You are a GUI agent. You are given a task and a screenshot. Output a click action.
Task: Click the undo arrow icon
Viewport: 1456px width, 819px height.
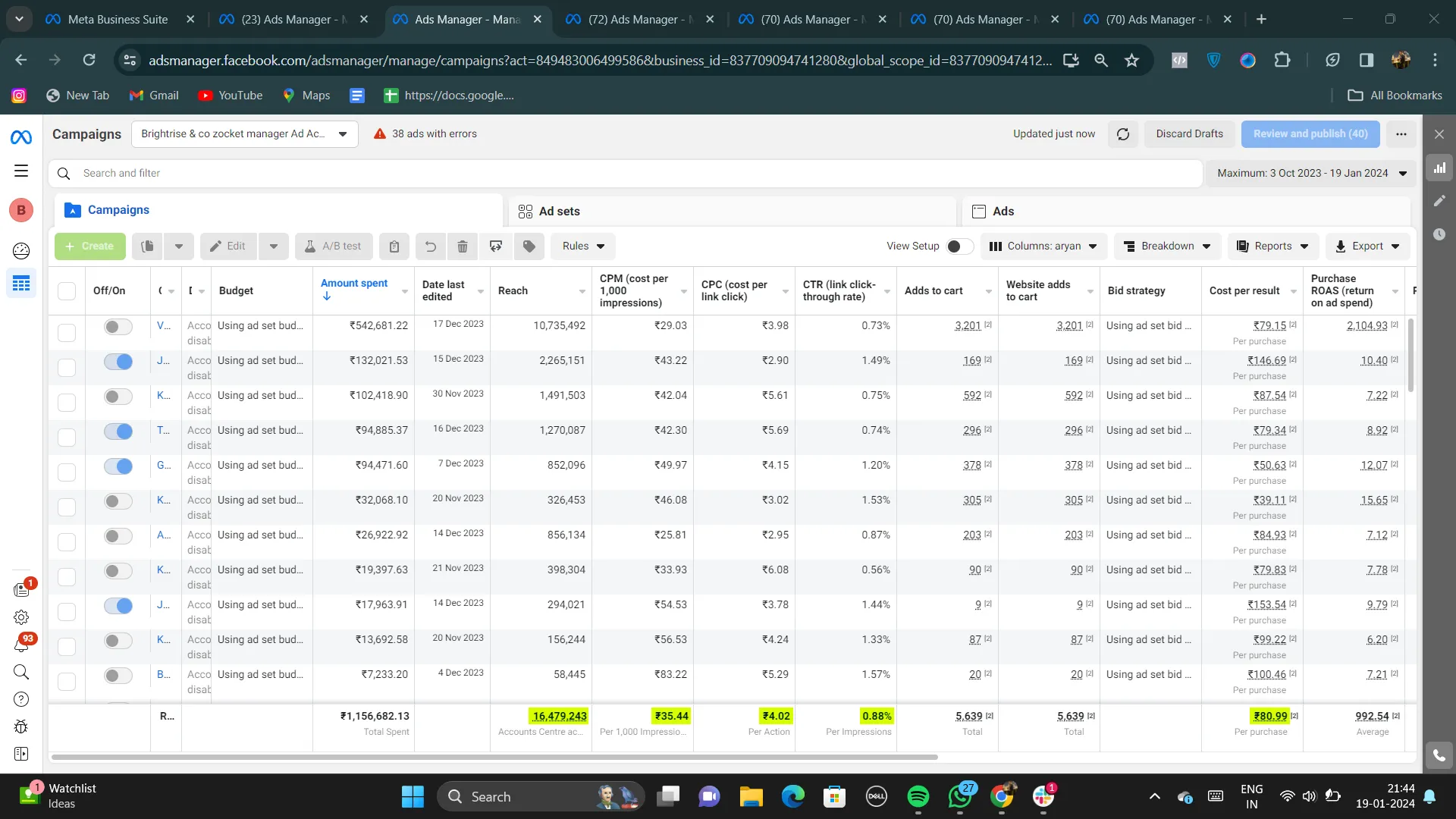coord(430,246)
